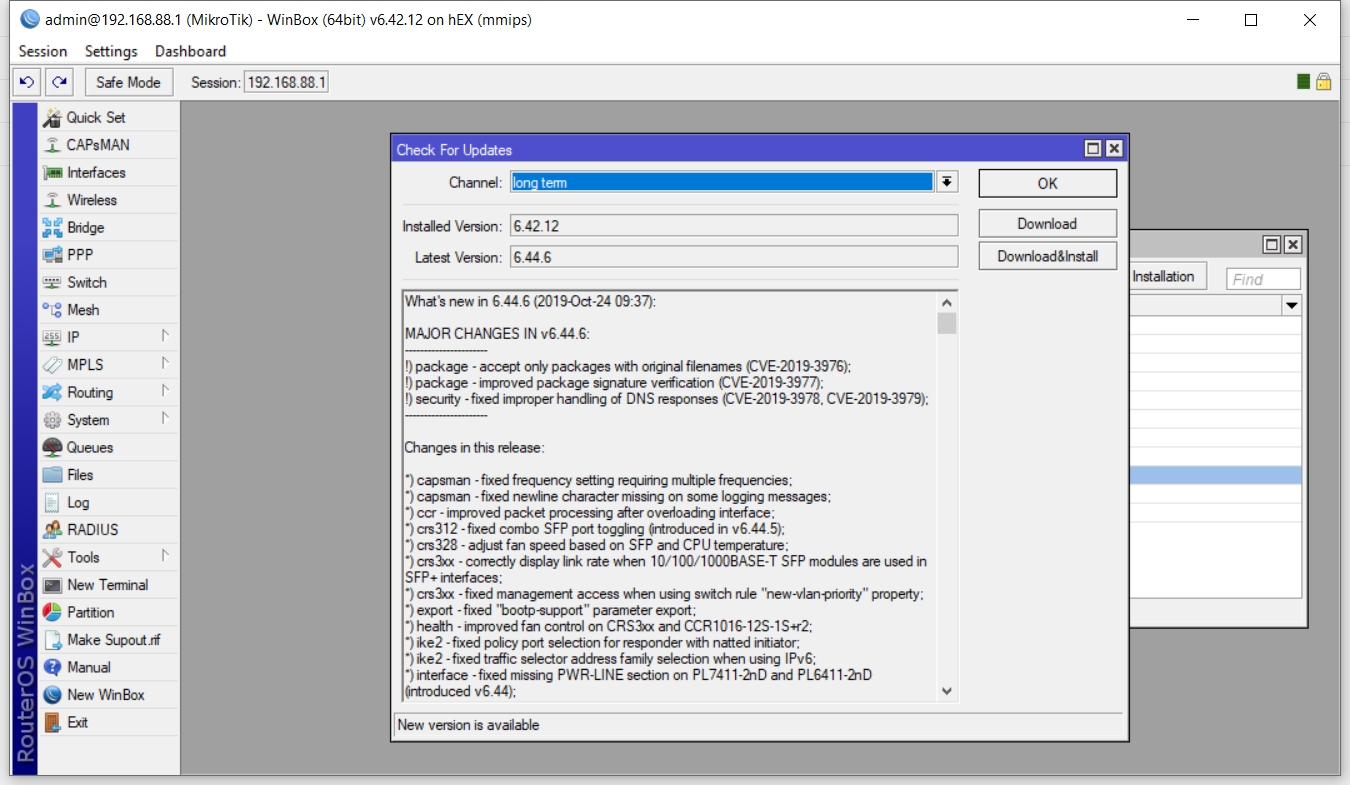Image resolution: width=1350 pixels, height=785 pixels.
Task: Launch a New Terminal
Action: click(x=108, y=585)
